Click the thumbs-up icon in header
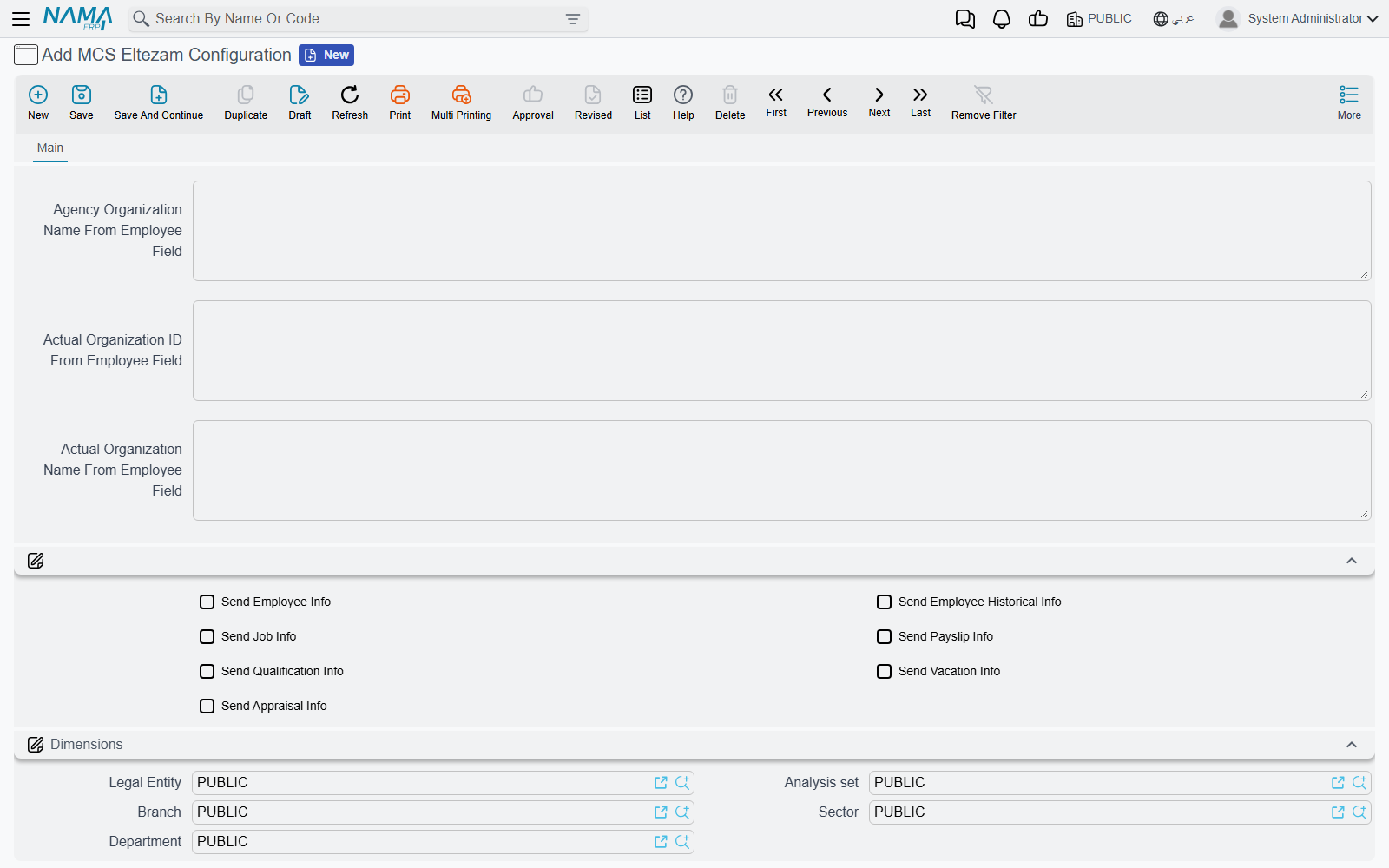The height and width of the screenshot is (868, 1389). tap(1038, 19)
